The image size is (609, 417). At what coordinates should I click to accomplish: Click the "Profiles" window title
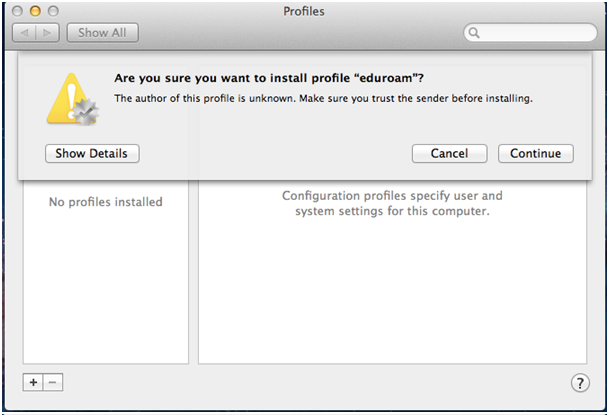pyautogui.click(x=304, y=11)
